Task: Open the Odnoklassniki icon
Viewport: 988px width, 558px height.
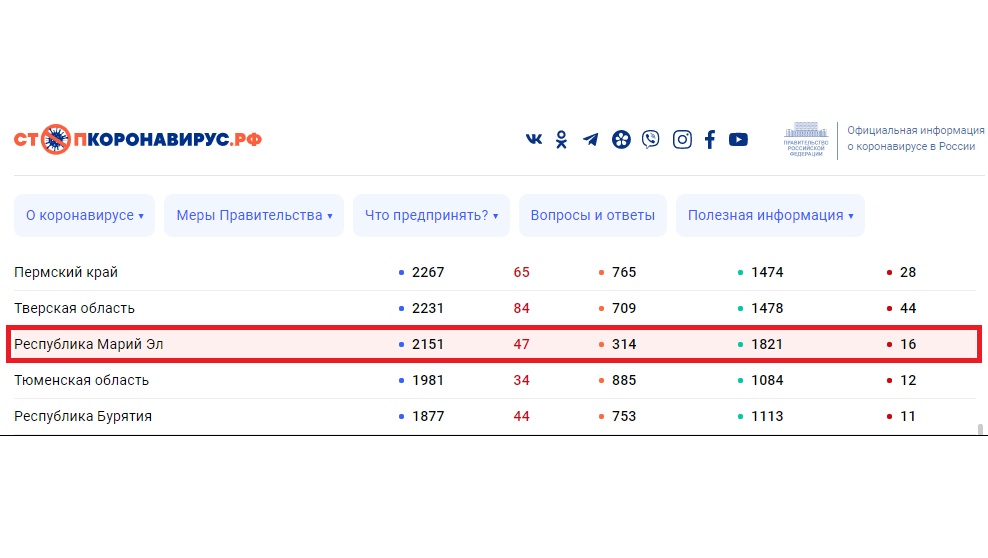Action: (561, 139)
